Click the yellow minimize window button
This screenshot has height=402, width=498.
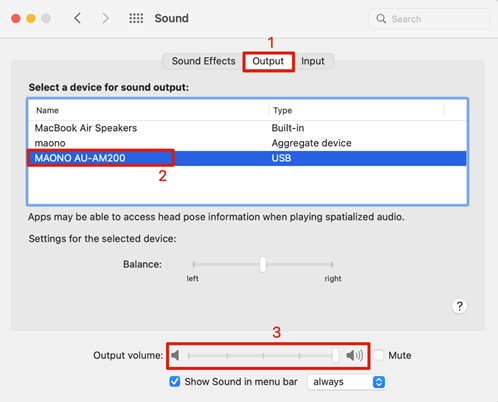(x=31, y=18)
